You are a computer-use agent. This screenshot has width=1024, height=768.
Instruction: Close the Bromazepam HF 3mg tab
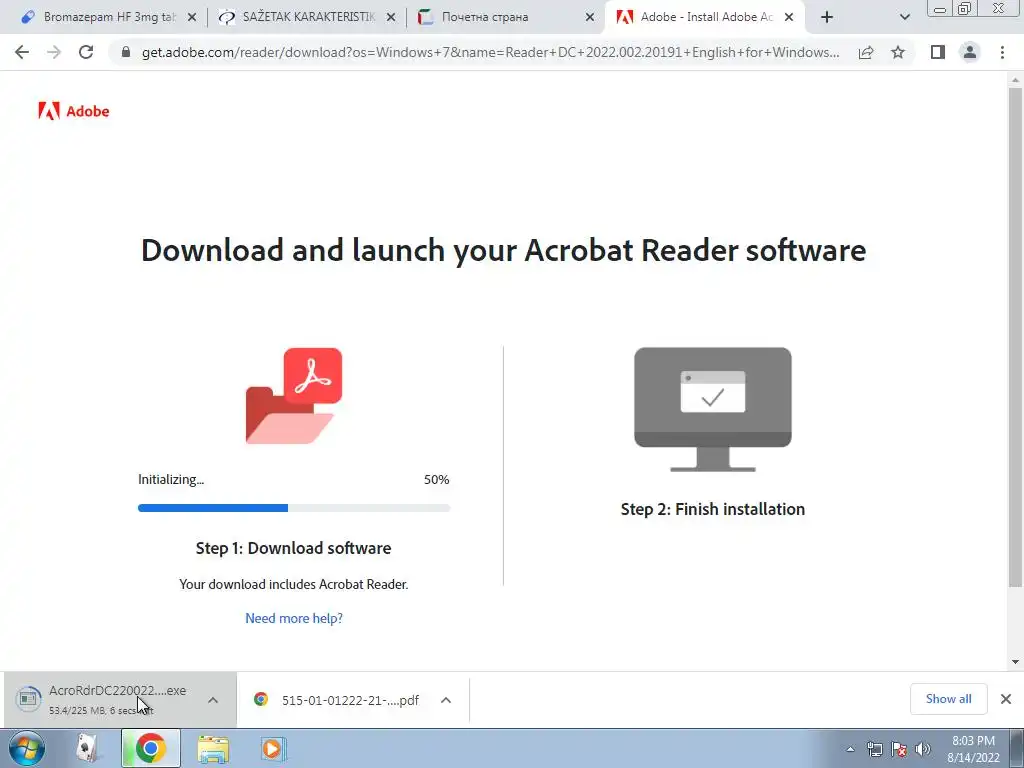click(x=192, y=18)
